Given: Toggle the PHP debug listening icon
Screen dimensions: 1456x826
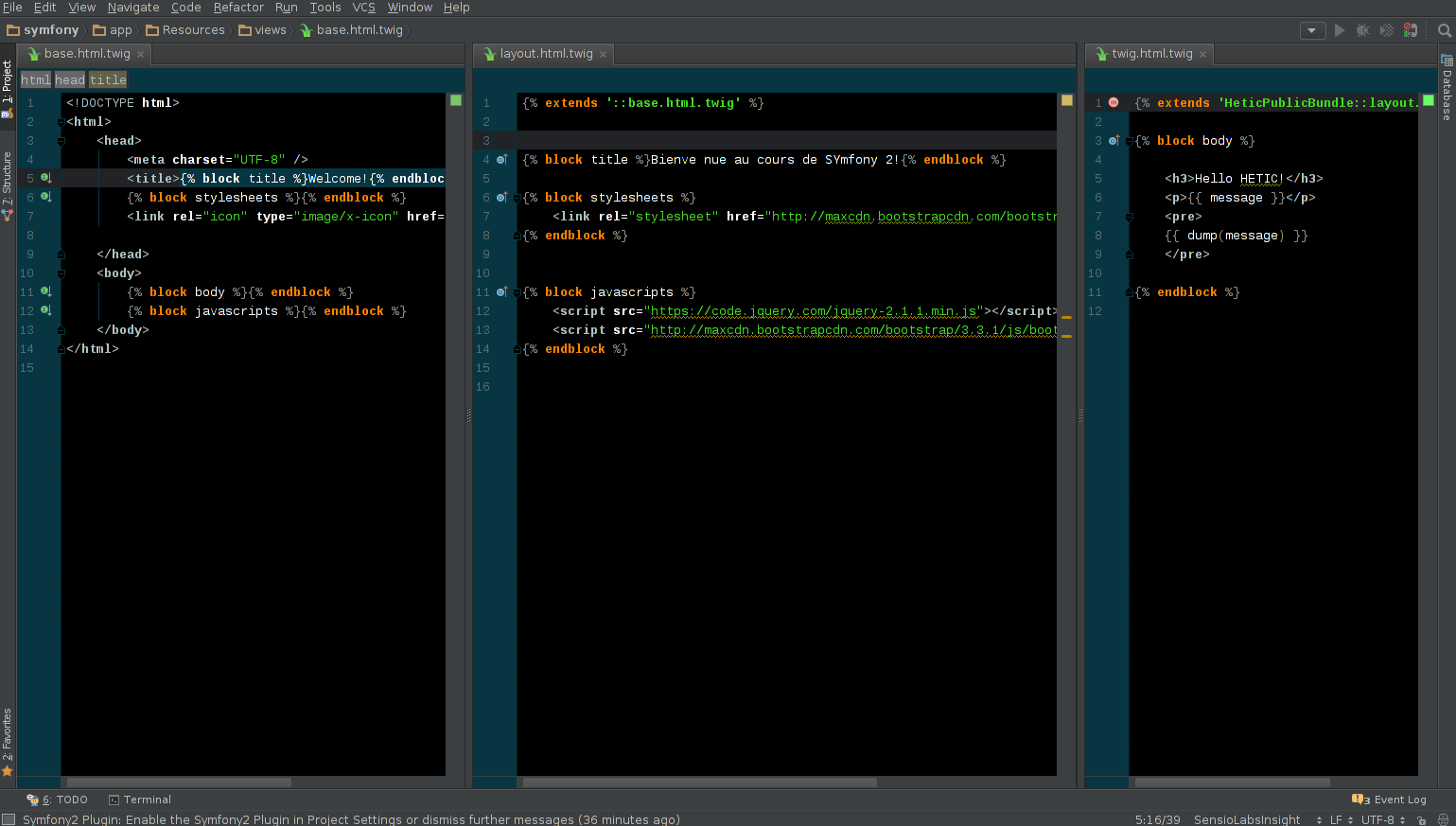Looking at the screenshot, I should (1411, 30).
